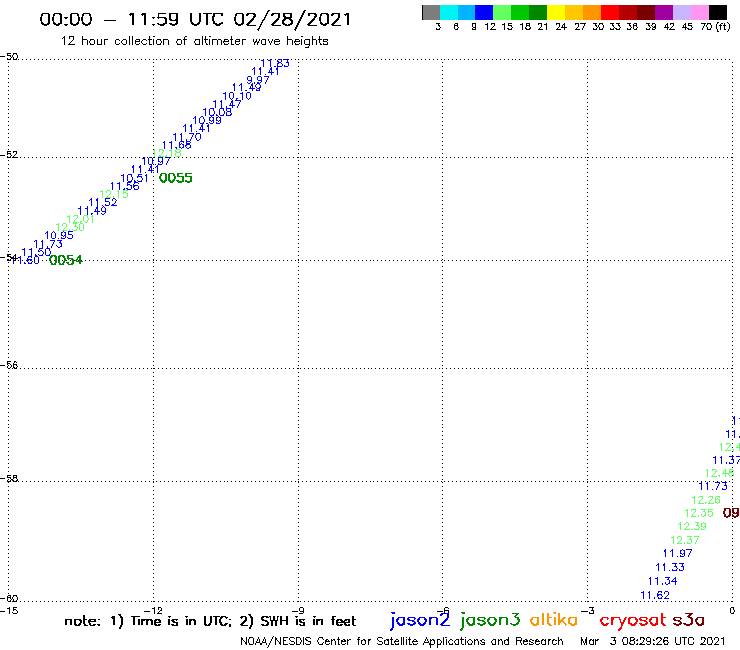Click the green 12.01 wave height value
Viewport: 740px width, 650px height.
[x=81, y=219]
